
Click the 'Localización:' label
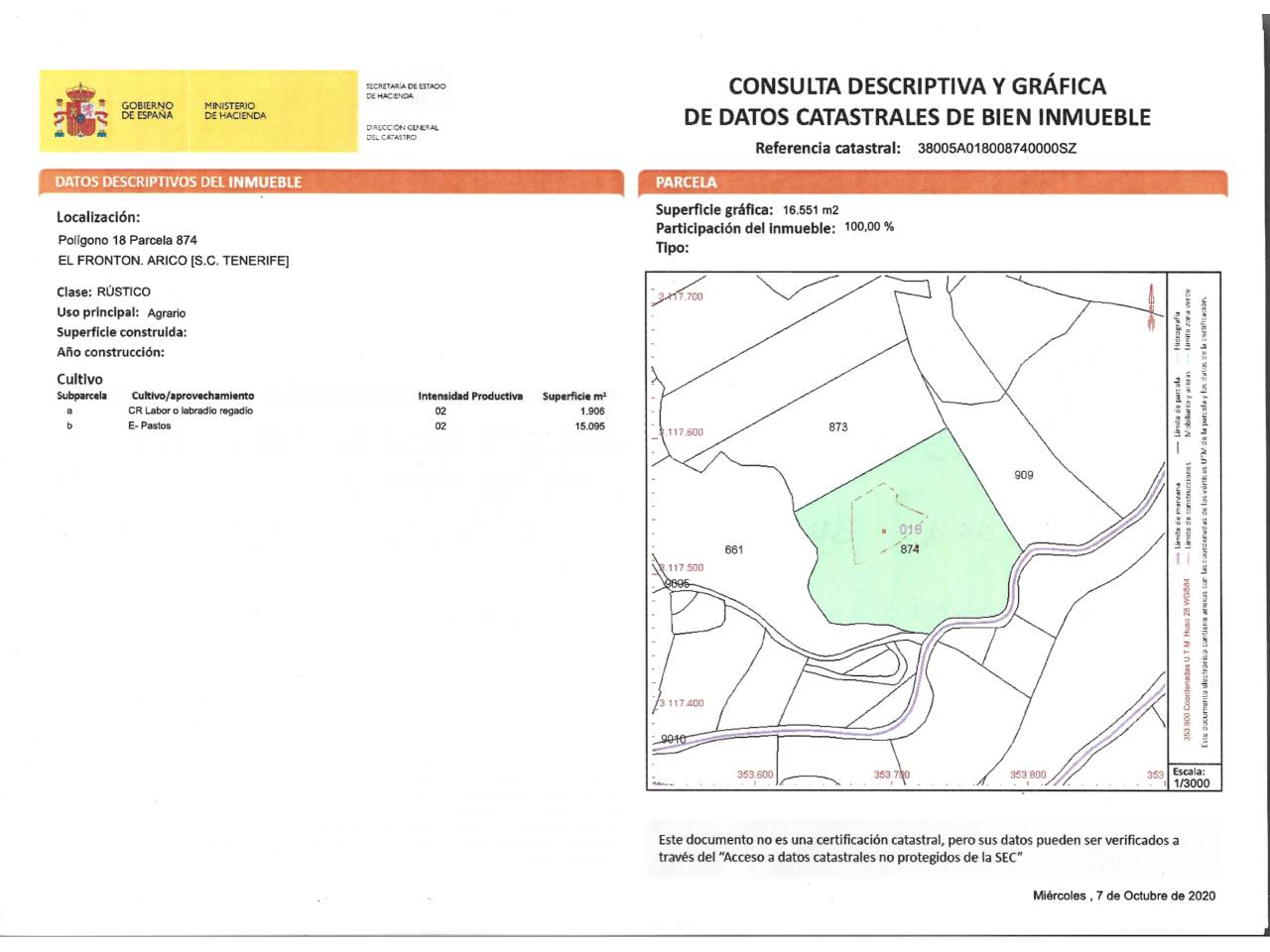pos(98,217)
